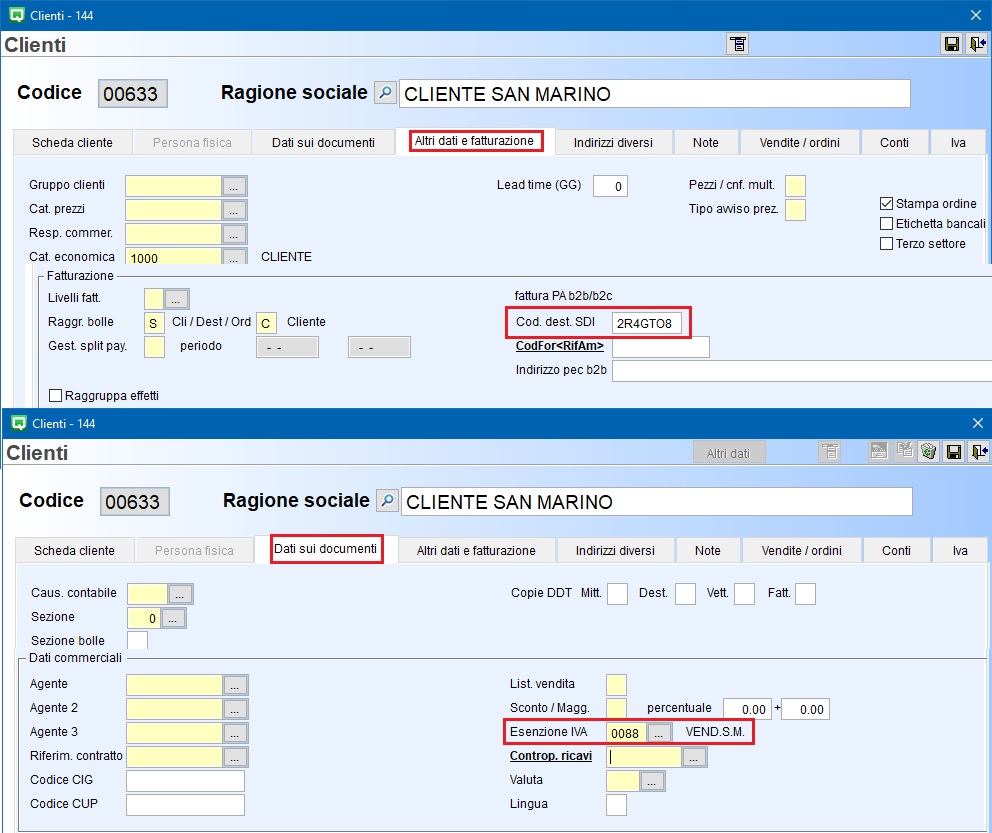
Task: Open the Caus. contabile lookup button
Action: 180,594
